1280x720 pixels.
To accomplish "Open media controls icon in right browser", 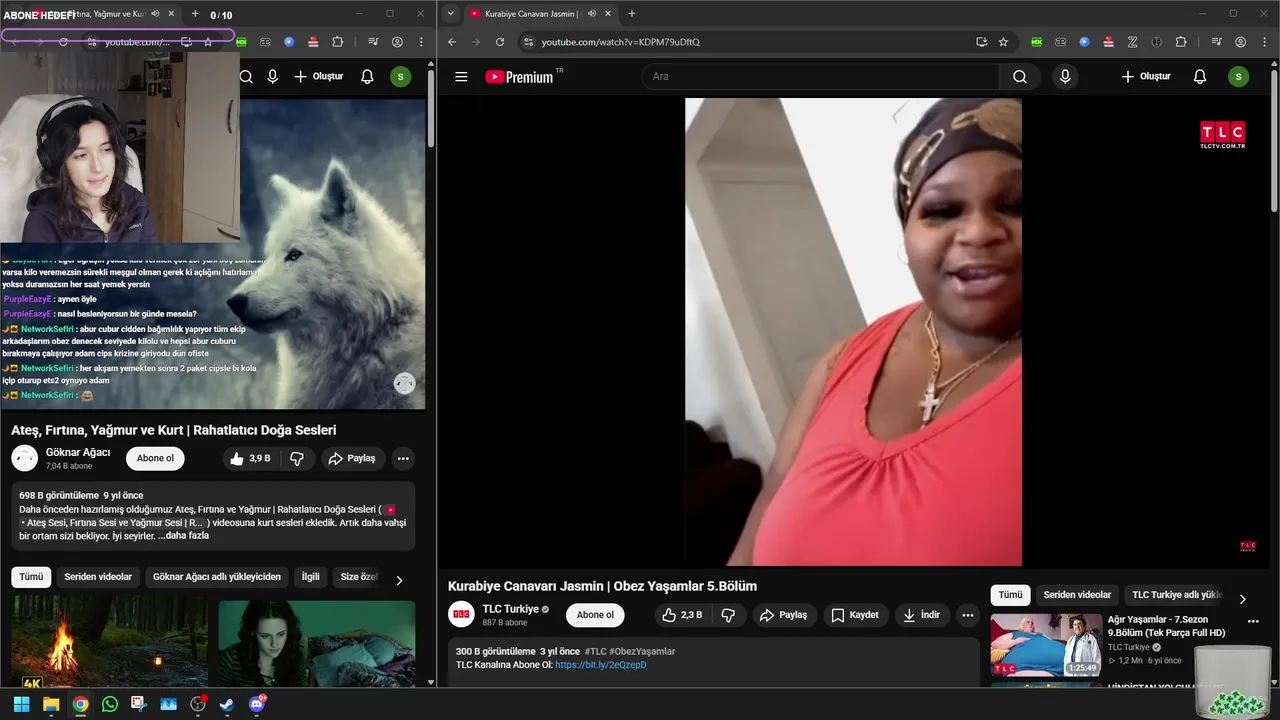I will click(x=1216, y=42).
